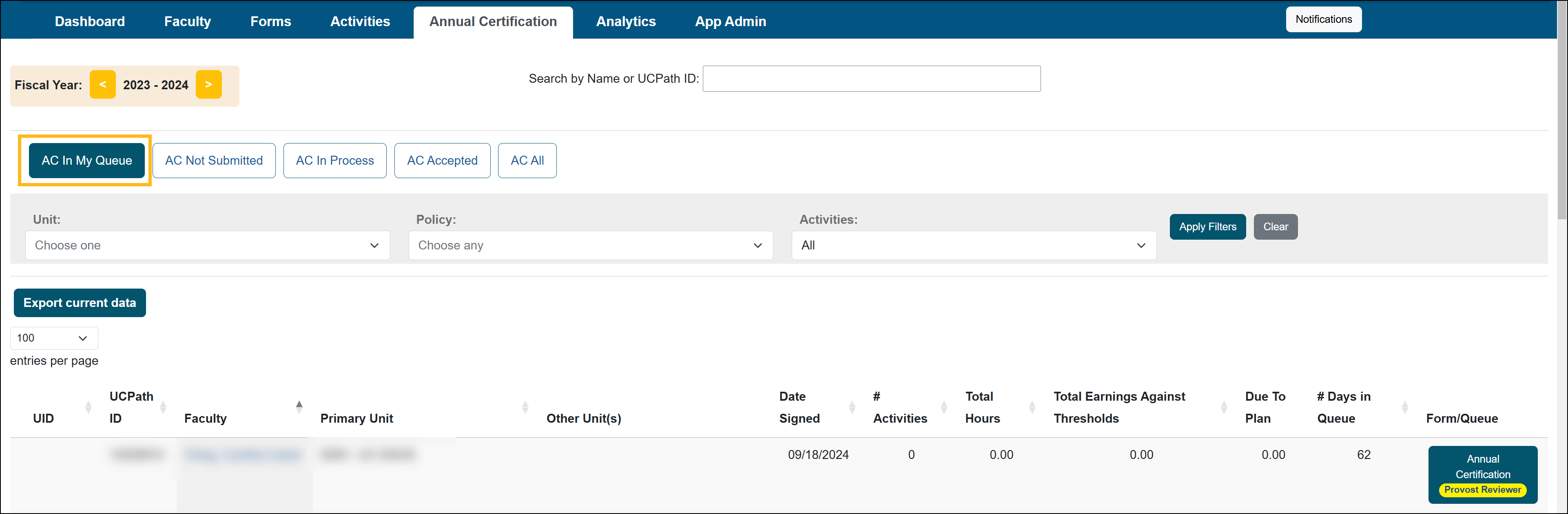Image resolution: width=1568 pixels, height=514 pixels.
Task: Click Apply Filters button
Action: pyautogui.click(x=1207, y=227)
